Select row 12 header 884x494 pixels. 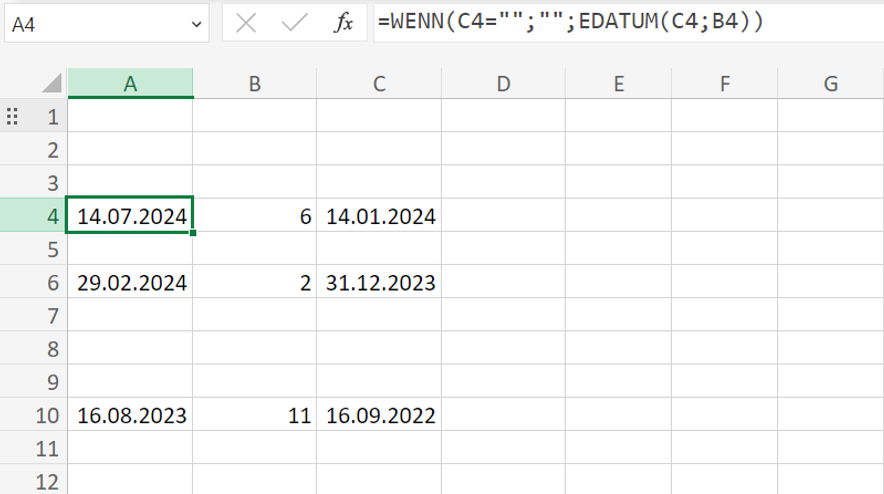[34, 480]
